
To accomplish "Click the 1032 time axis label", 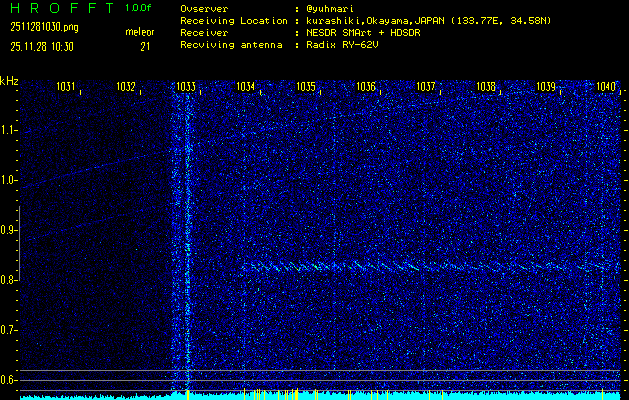I will (x=126, y=86).
